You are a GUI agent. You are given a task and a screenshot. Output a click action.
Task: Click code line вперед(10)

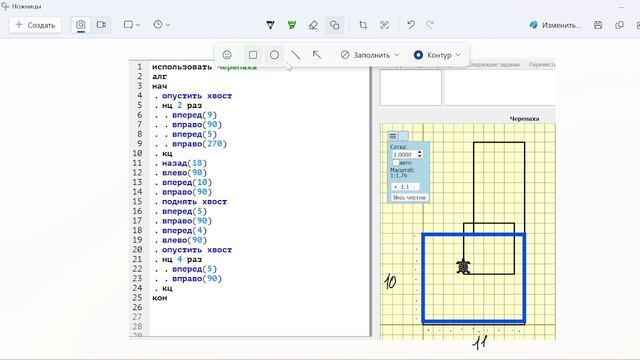pyautogui.click(x=187, y=182)
